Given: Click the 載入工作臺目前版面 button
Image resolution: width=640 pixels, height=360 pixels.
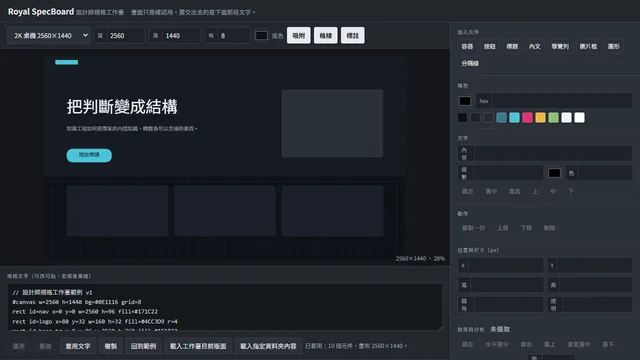Looking at the screenshot, I should coord(198,346).
